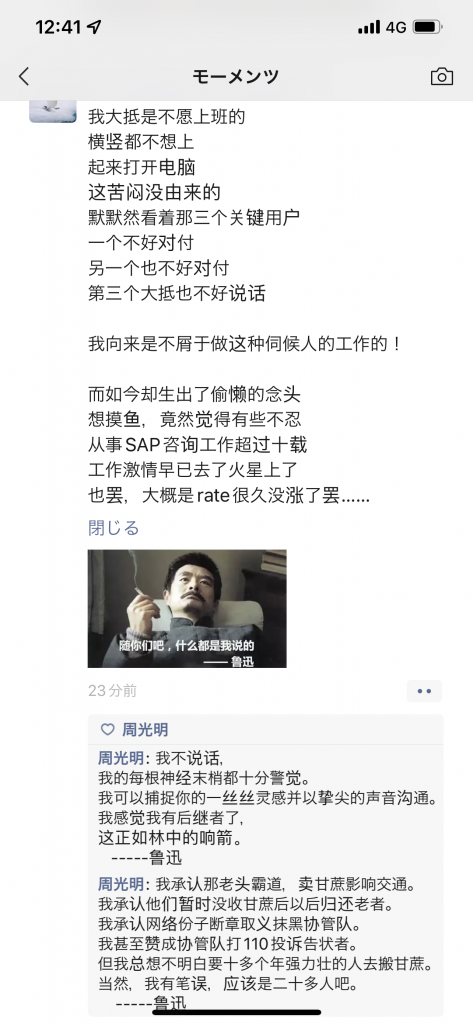Screen dimensions: 473x1024
Task: Open 周光明 in the likes list
Action: point(145,729)
